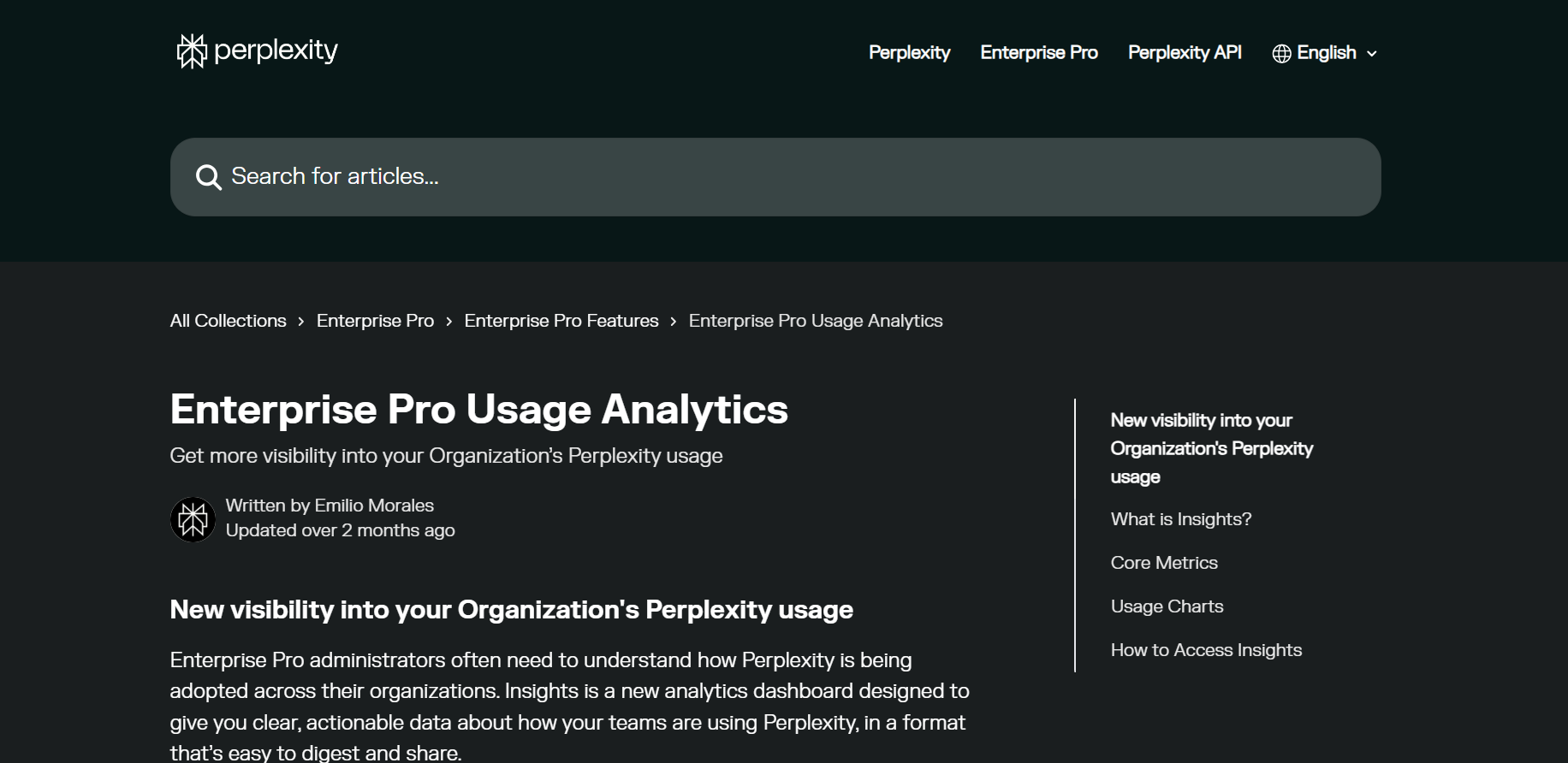Click the globe language icon
This screenshot has height=763, width=1568.
click(1281, 53)
